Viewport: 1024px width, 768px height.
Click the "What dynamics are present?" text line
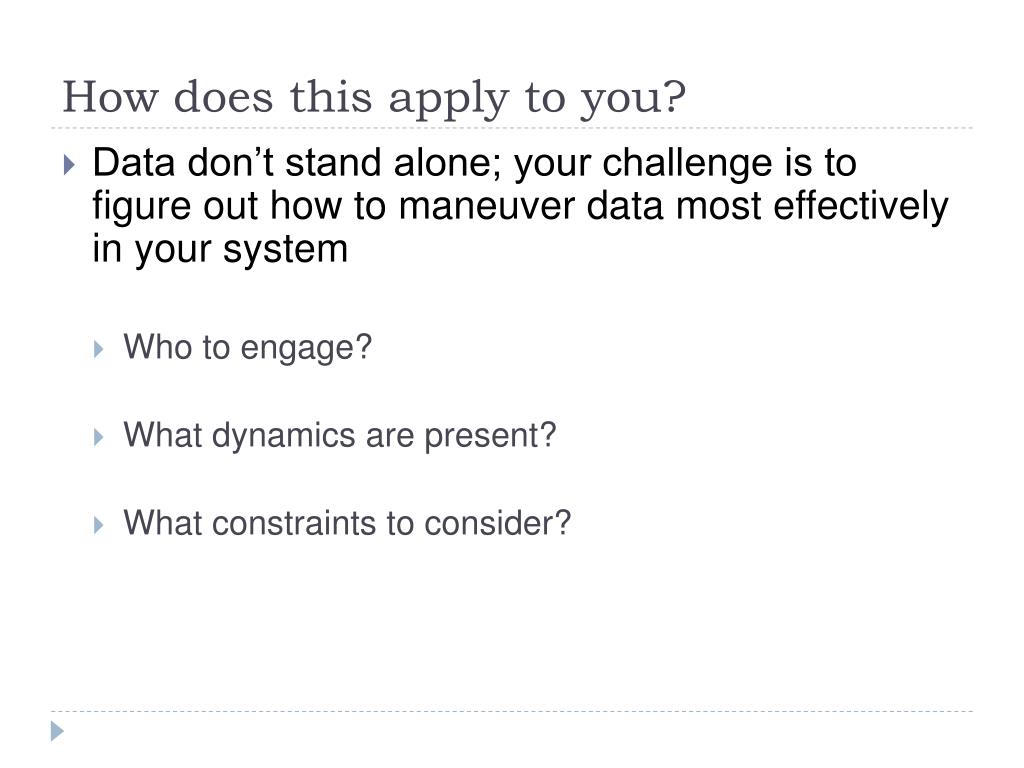coord(340,436)
